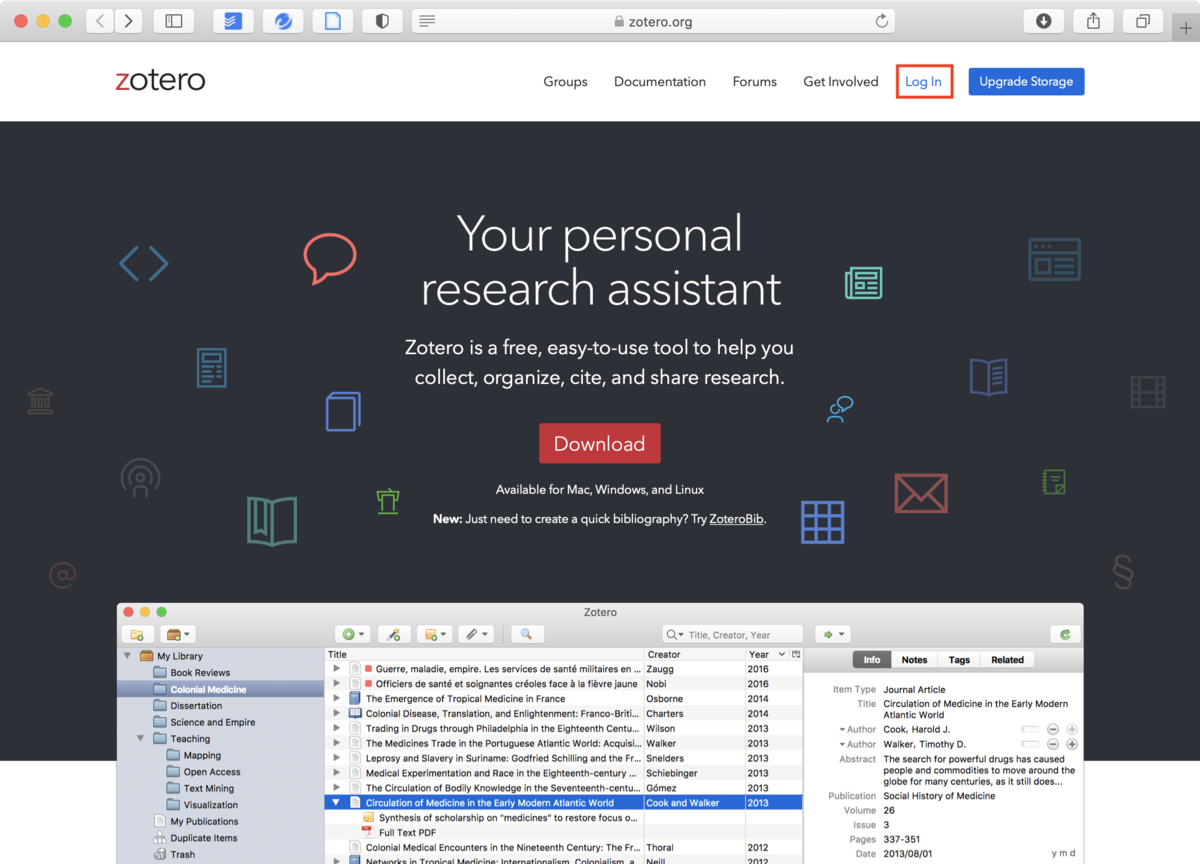The height and width of the screenshot is (864, 1200).
Task: Open green New Item dropdown in Zotero window
Action: click(x=354, y=634)
